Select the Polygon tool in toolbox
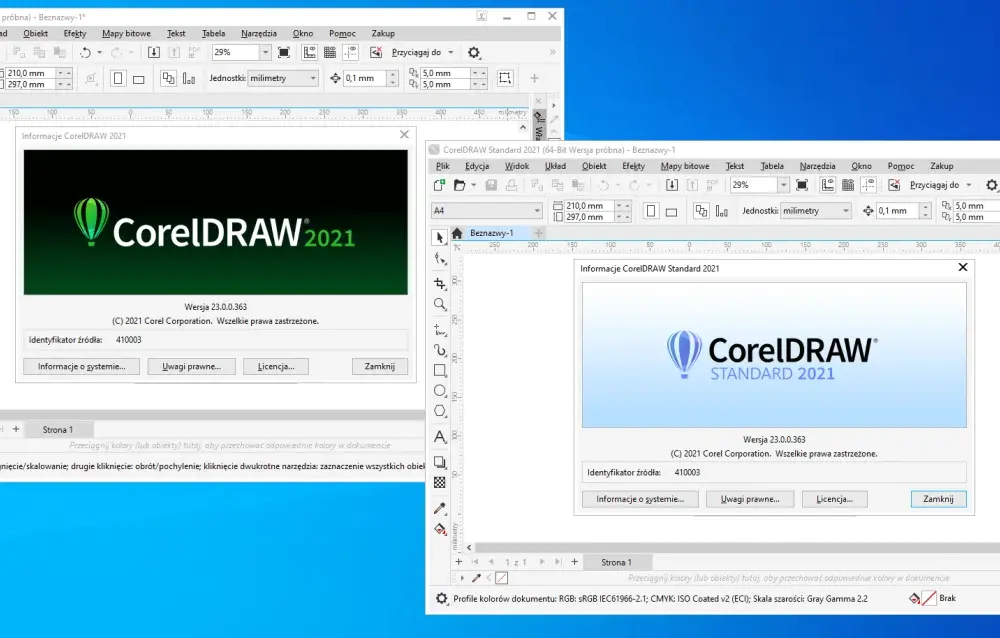The image size is (1000, 638). (x=439, y=411)
